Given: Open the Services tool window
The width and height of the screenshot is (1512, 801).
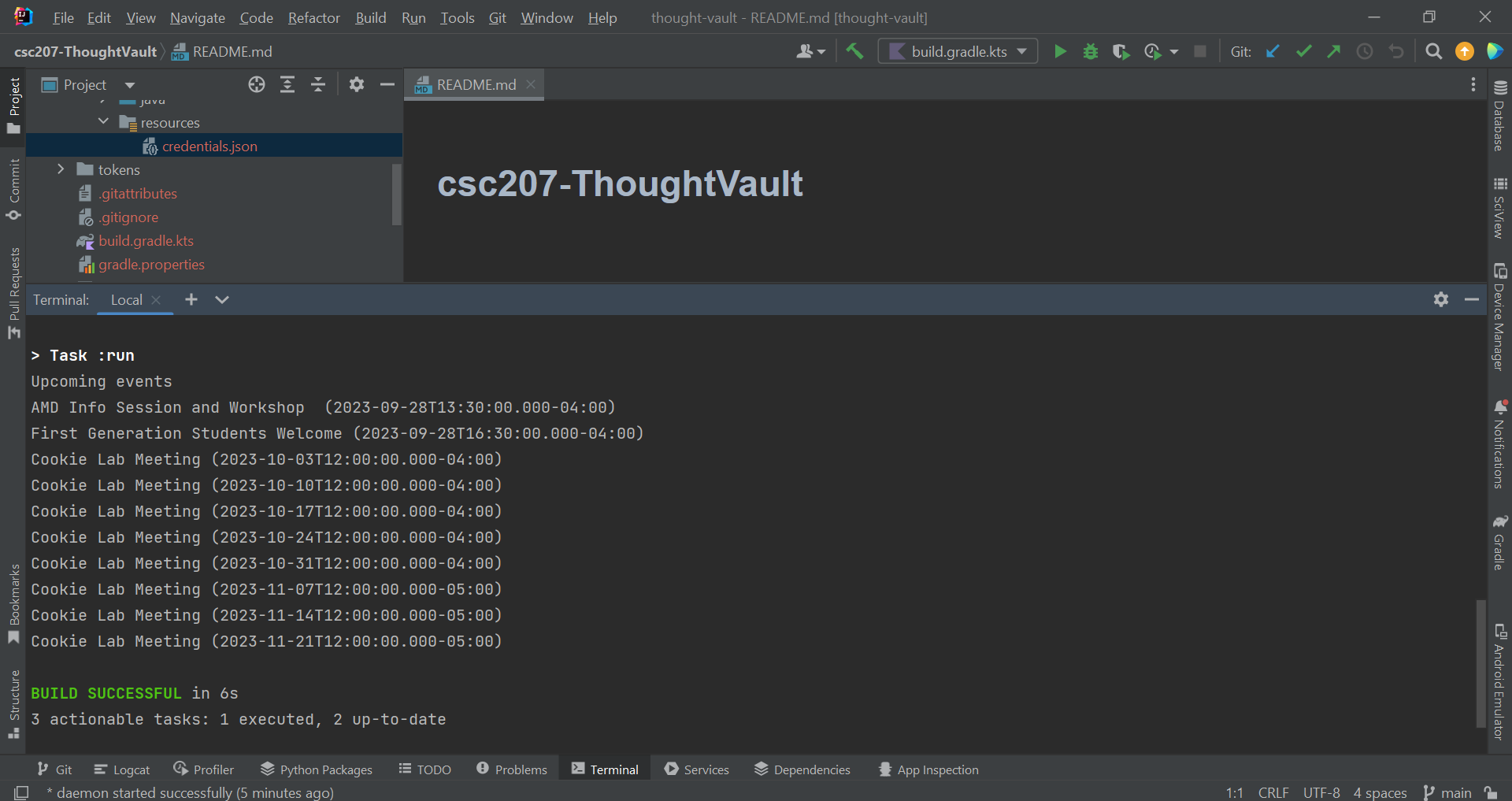Looking at the screenshot, I should 697,769.
